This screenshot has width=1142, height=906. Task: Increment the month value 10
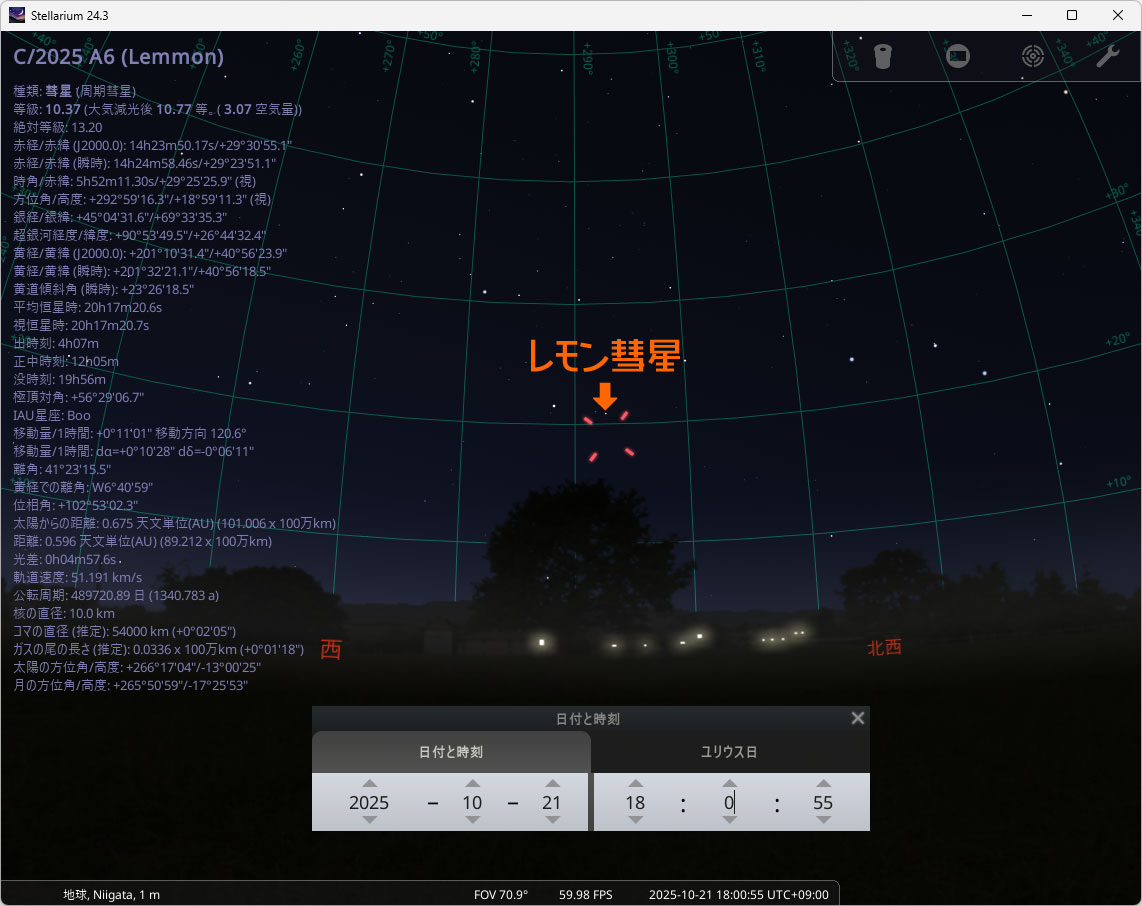472,784
